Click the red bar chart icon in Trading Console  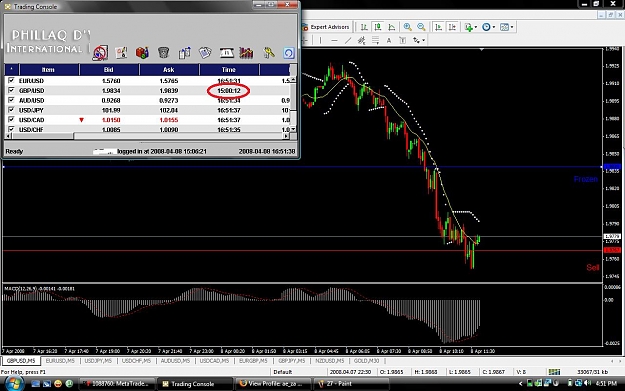246,53
